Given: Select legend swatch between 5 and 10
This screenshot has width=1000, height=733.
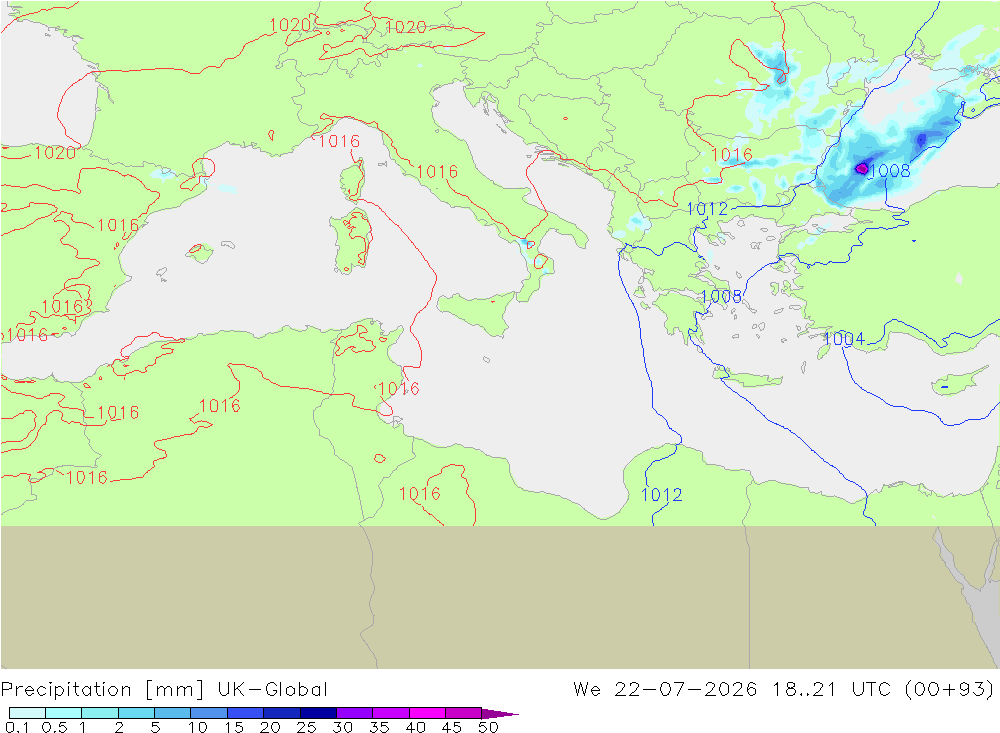Looking at the screenshot, I should [173, 713].
